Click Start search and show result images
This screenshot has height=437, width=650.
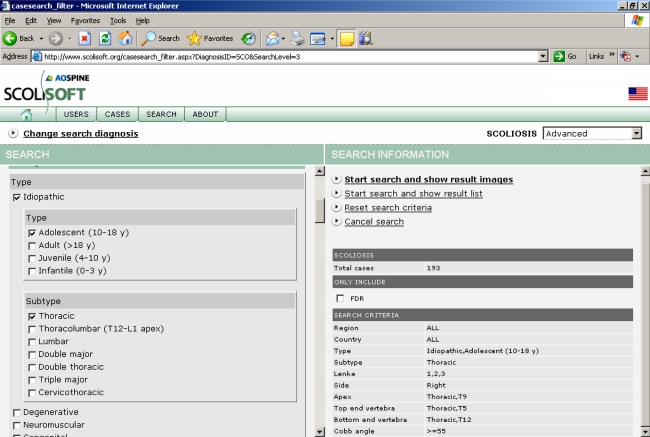coord(429,179)
